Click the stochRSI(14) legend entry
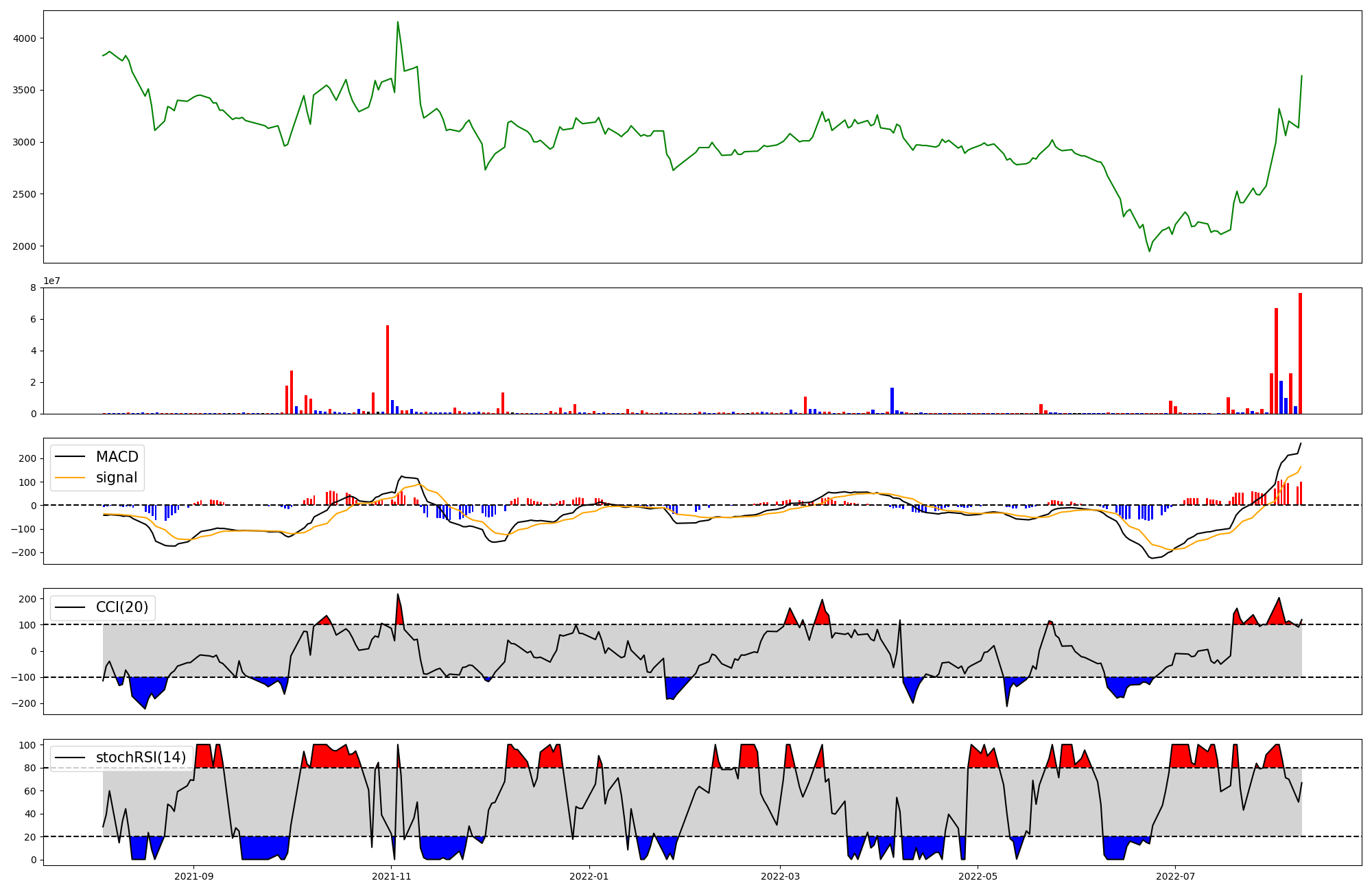The image size is (1372, 892). 141,758
